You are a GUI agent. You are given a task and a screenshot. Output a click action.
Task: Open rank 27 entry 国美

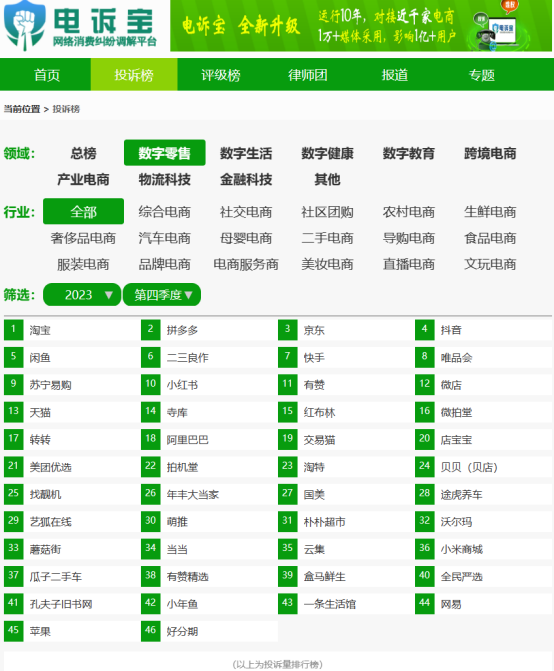345,494
